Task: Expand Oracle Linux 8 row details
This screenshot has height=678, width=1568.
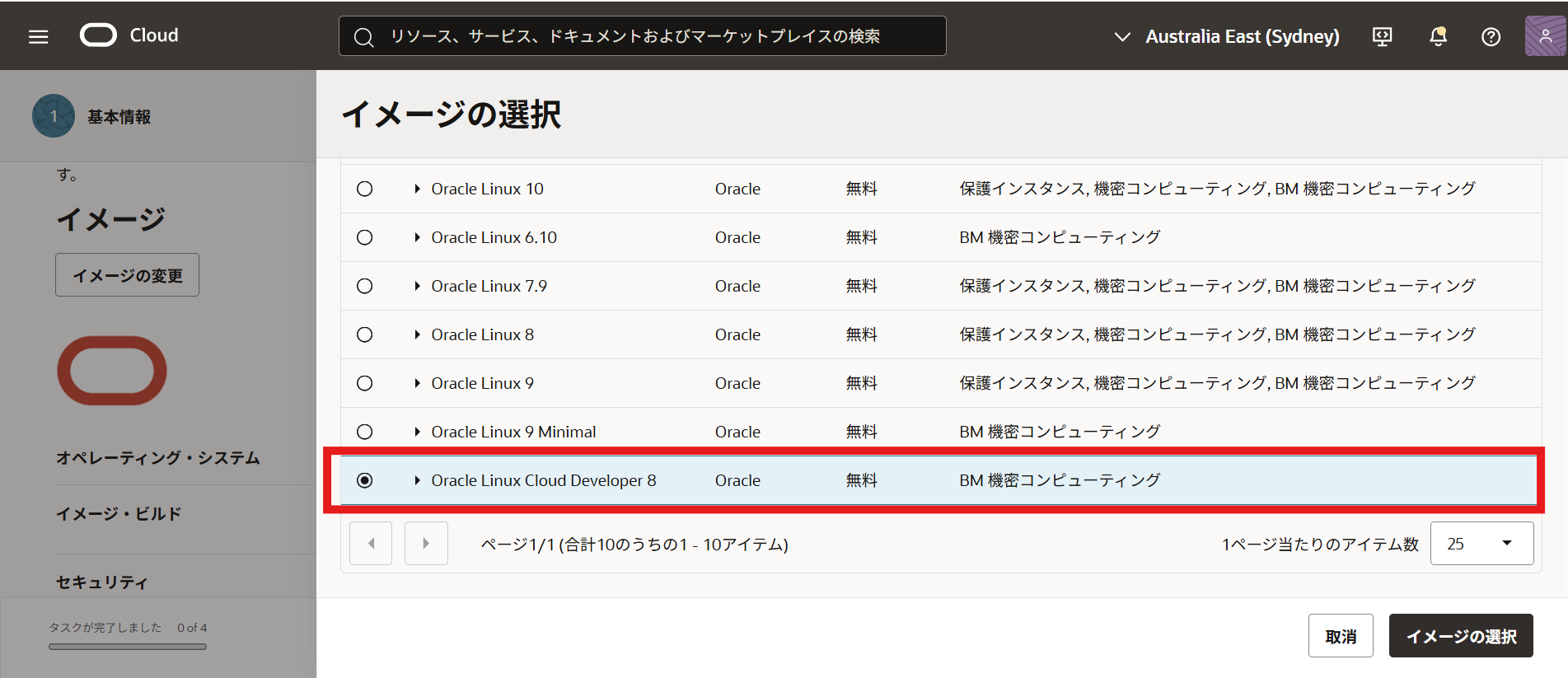Action: coord(417,334)
